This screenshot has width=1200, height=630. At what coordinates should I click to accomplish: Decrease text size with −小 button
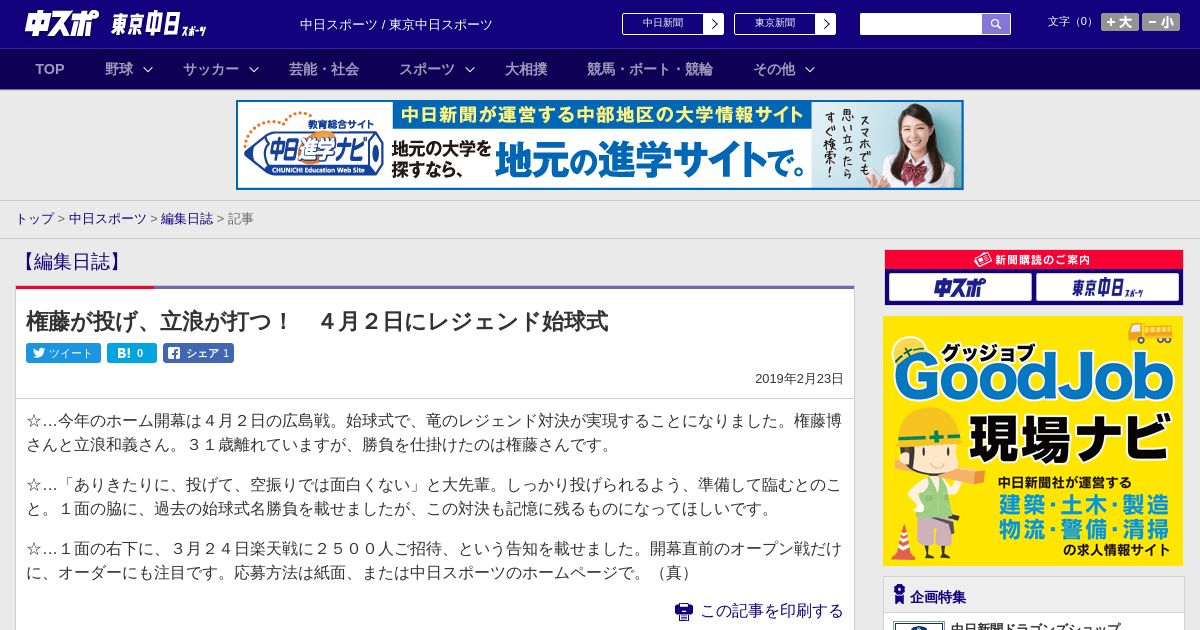[1161, 22]
